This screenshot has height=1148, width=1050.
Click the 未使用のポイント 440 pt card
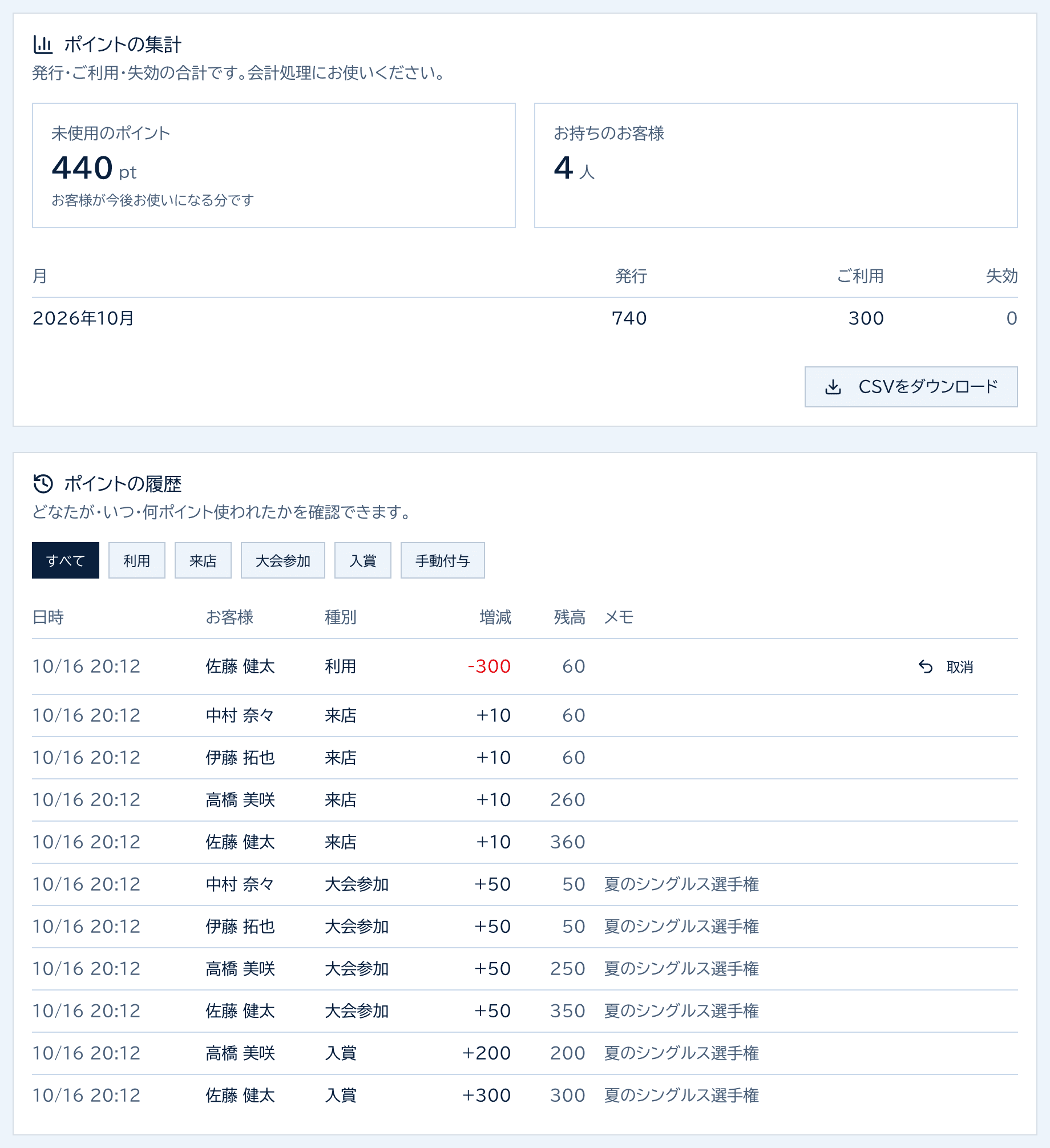(274, 165)
